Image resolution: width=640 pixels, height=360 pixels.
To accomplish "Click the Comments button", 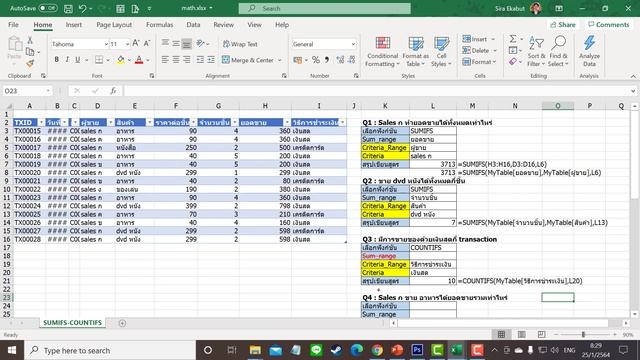I will coord(608,24).
